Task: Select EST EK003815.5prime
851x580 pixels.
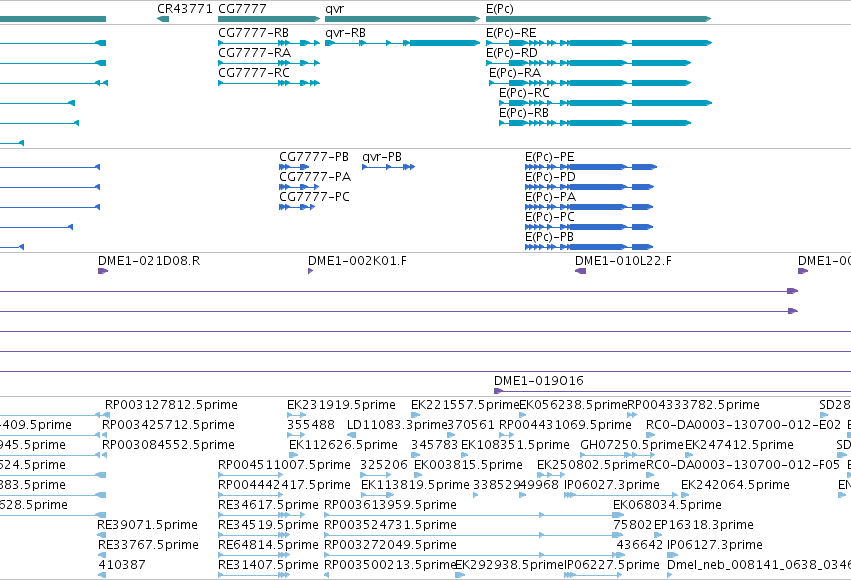Action: [x=418, y=475]
